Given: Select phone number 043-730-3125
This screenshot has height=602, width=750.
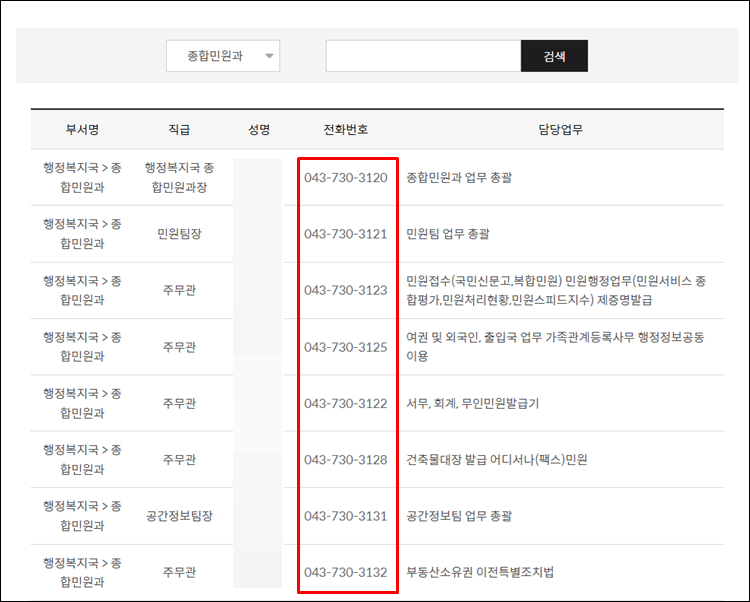Looking at the screenshot, I should 346,347.
